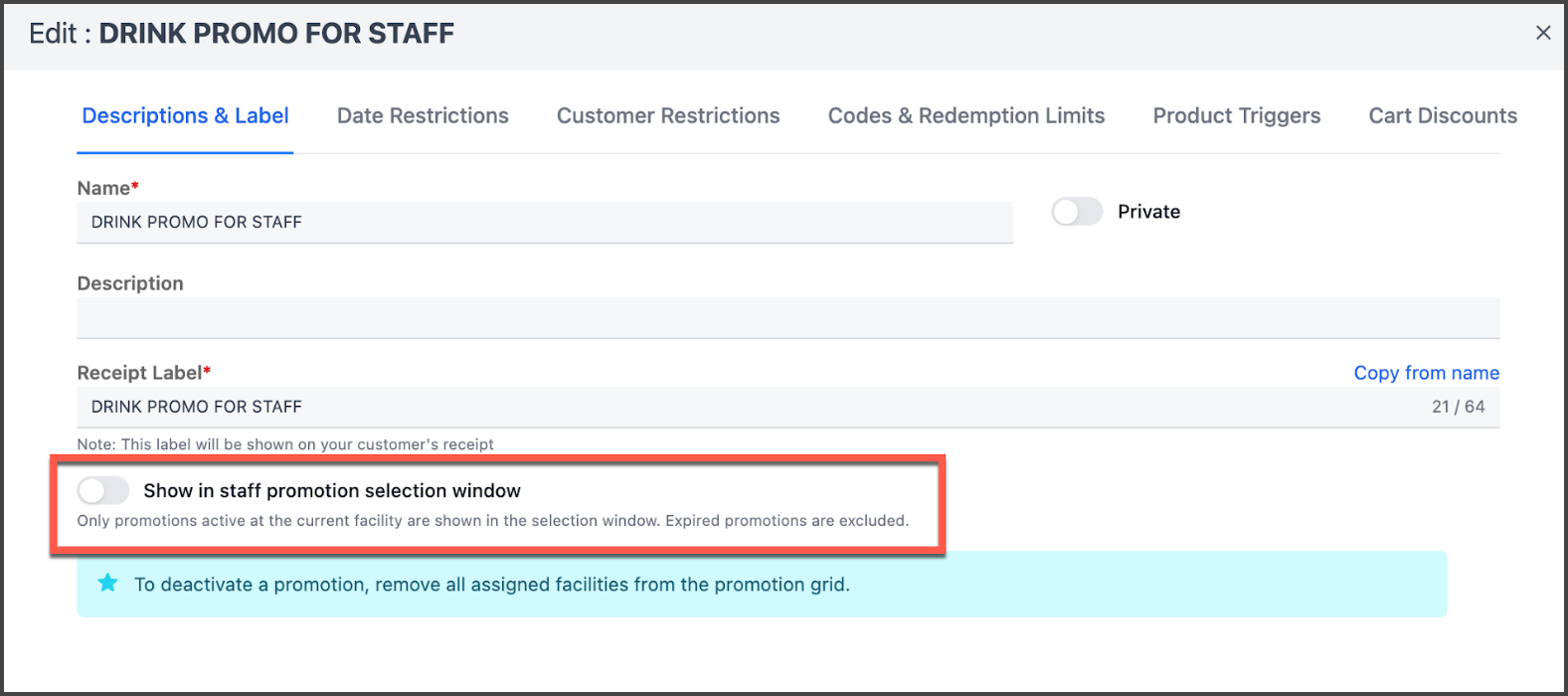The height and width of the screenshot is (696, 1568).
Task: Click helper text about expired promotions
Action: (x=492, y=521)
